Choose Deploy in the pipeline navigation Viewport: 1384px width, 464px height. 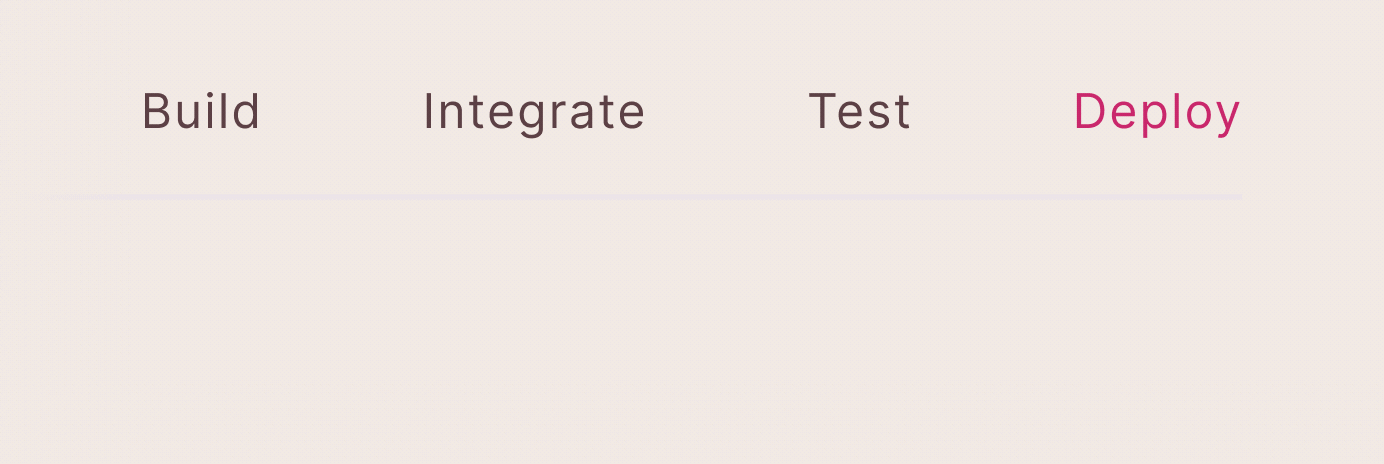[1156, 112]
